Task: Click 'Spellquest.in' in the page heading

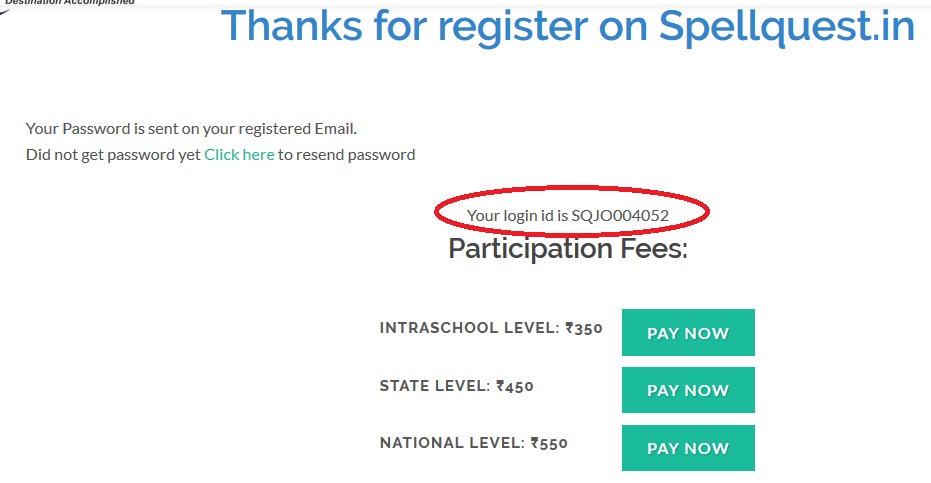Action: [x=786, y=27]
